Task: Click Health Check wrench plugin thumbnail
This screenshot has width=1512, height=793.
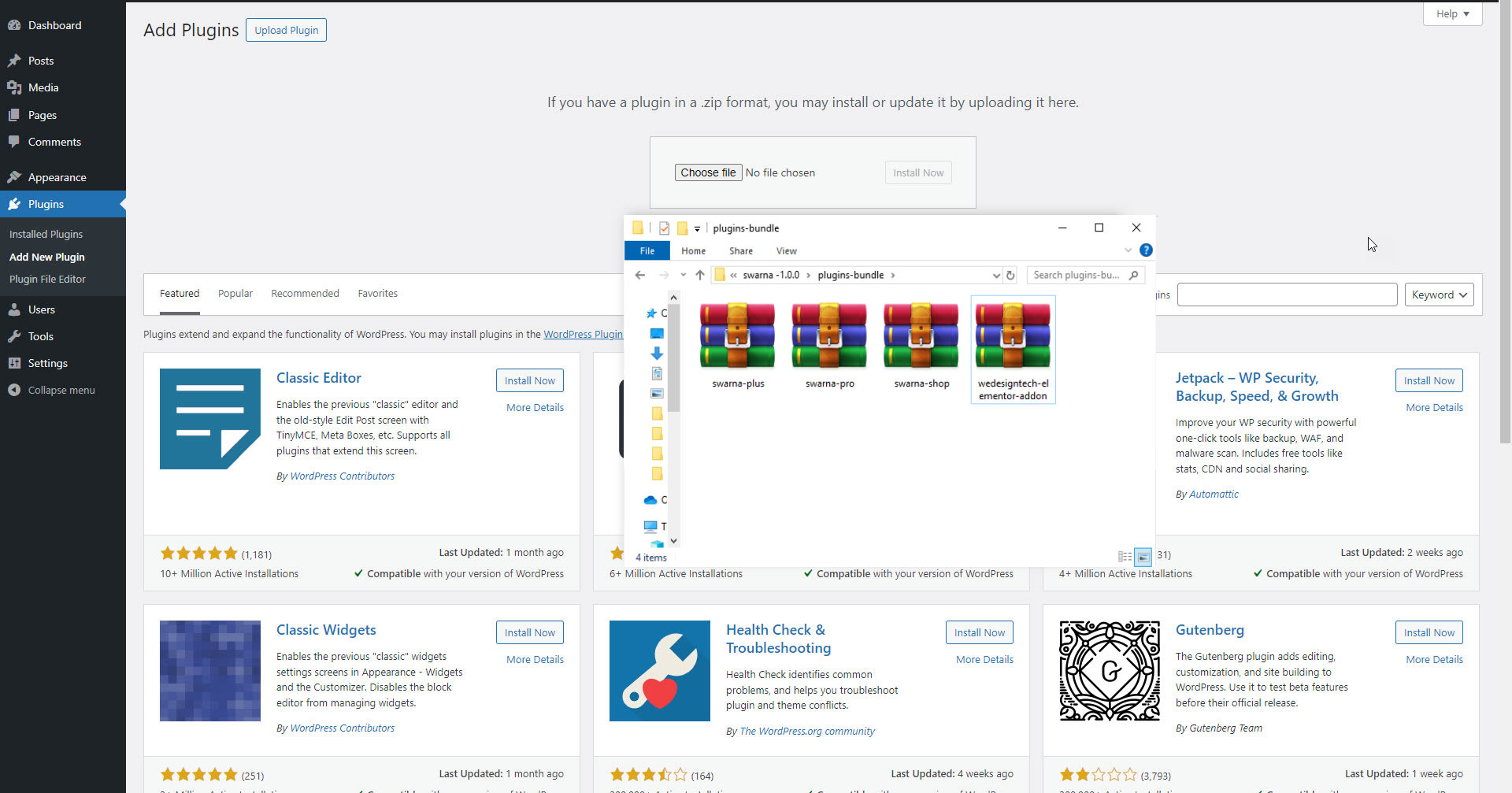Action: pyautogui.click(x=660, y=671)
